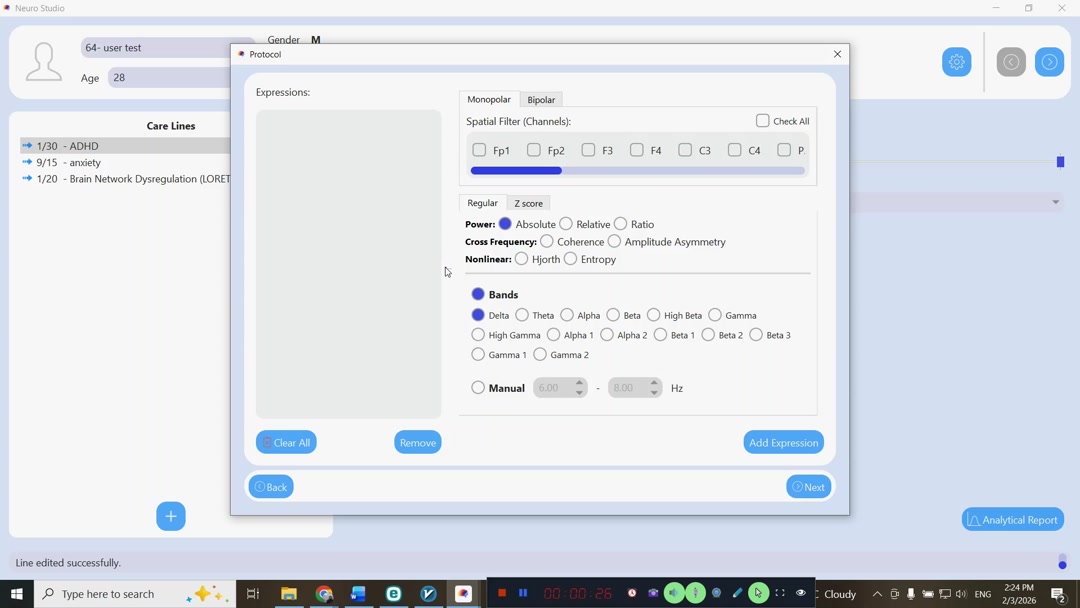Check the F4 channel checkbox
1080x608 pixels.
tap(637, 150)
